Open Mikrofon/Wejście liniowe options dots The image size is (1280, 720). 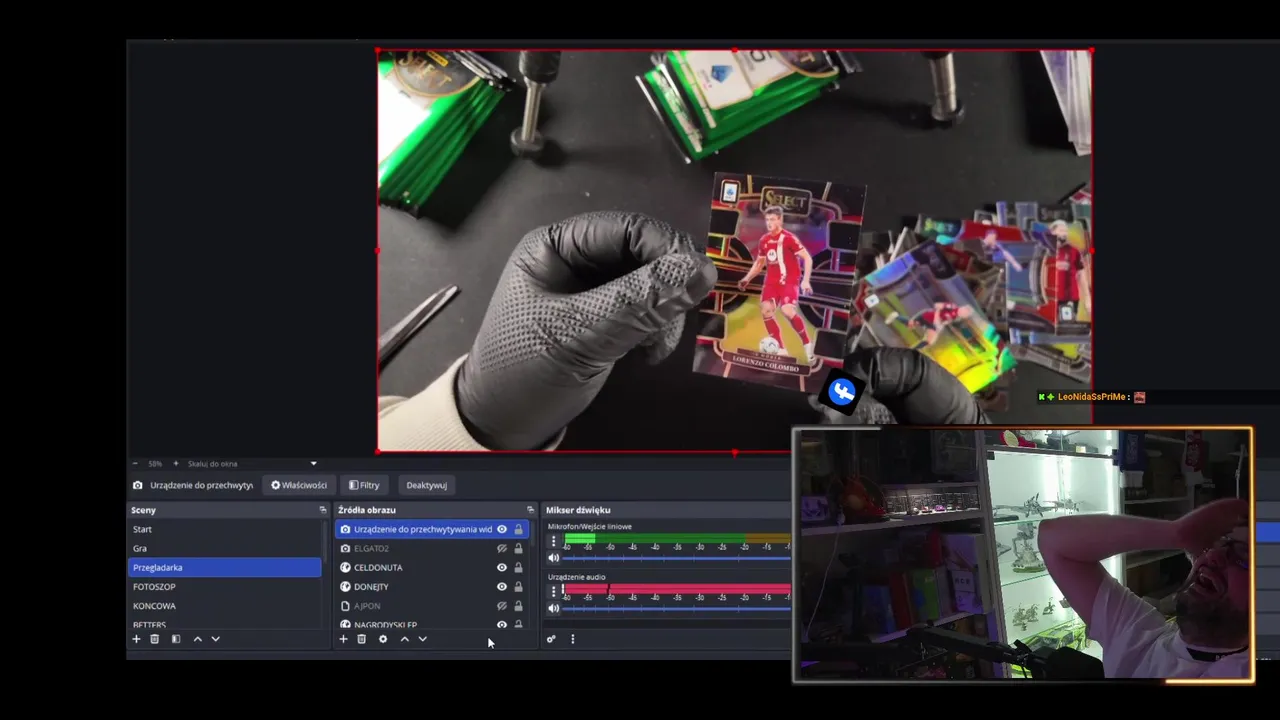(553, 541)
